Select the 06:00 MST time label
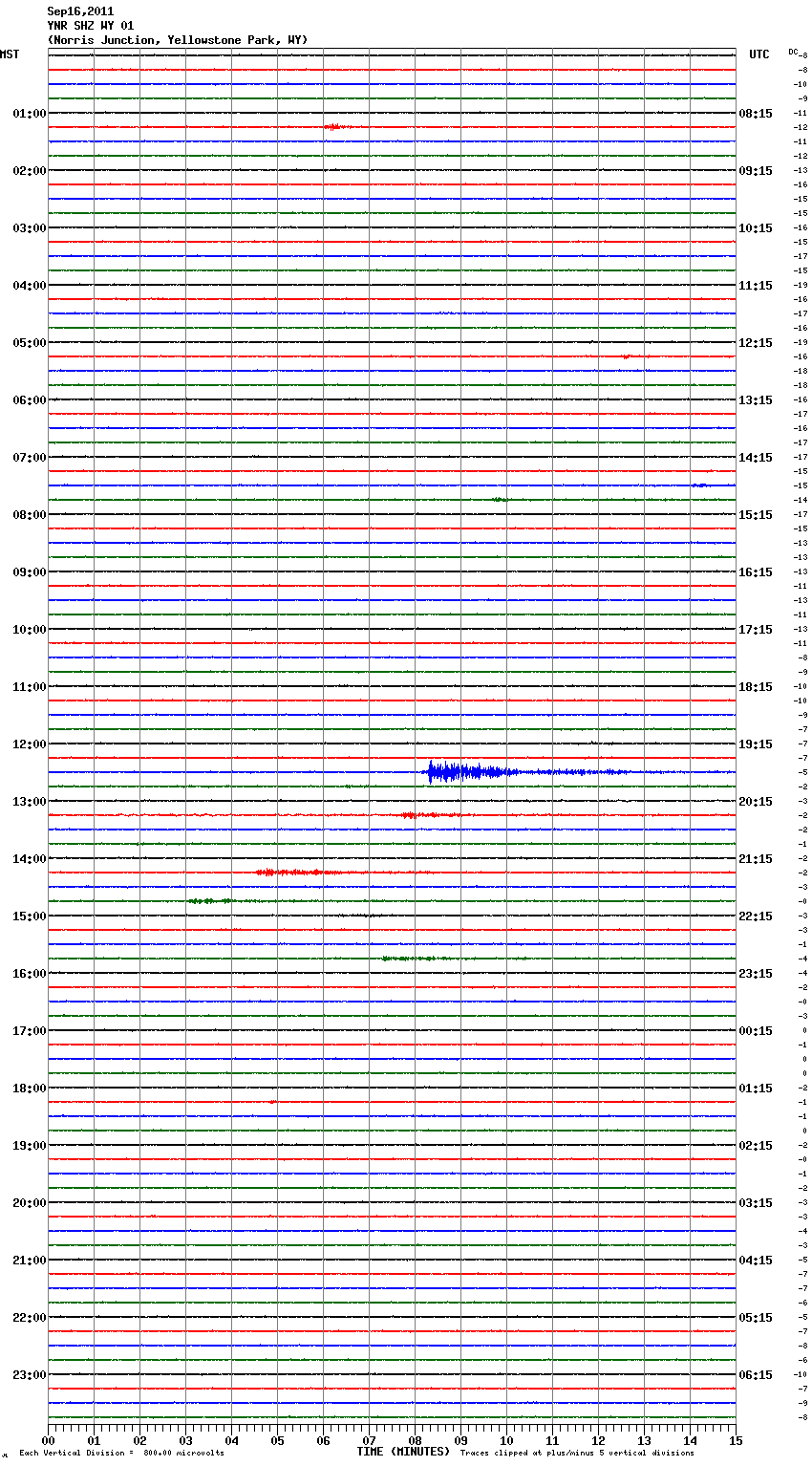812x1466 pixels. point(30,399)
